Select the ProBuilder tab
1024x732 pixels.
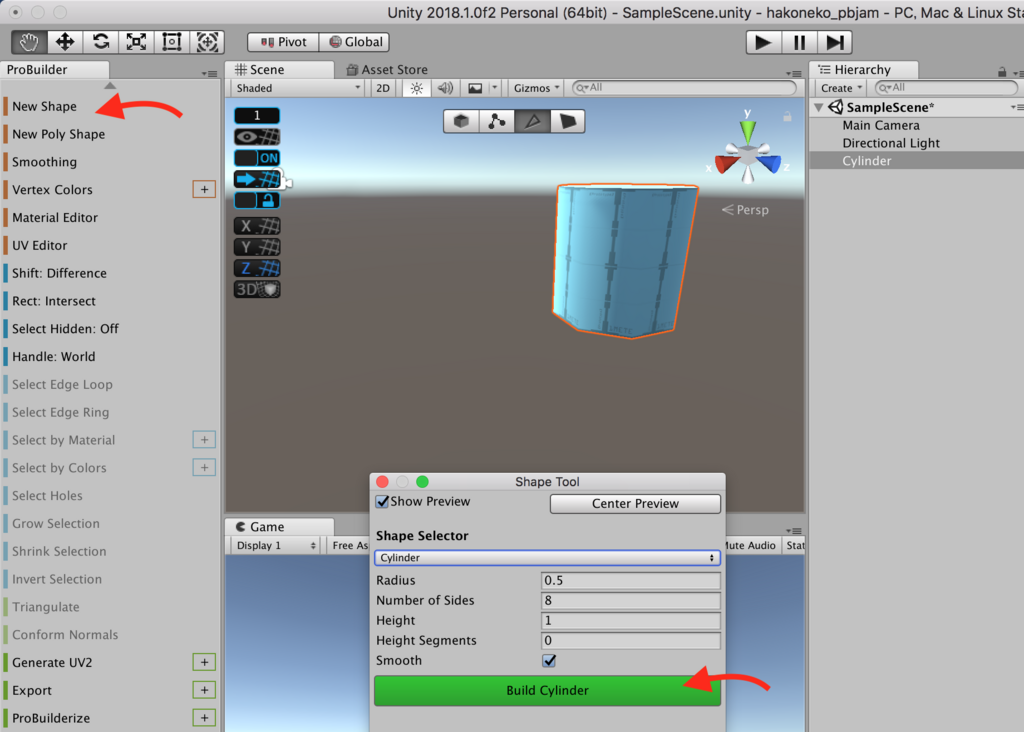pyautogui.click(x=54, y=69)
